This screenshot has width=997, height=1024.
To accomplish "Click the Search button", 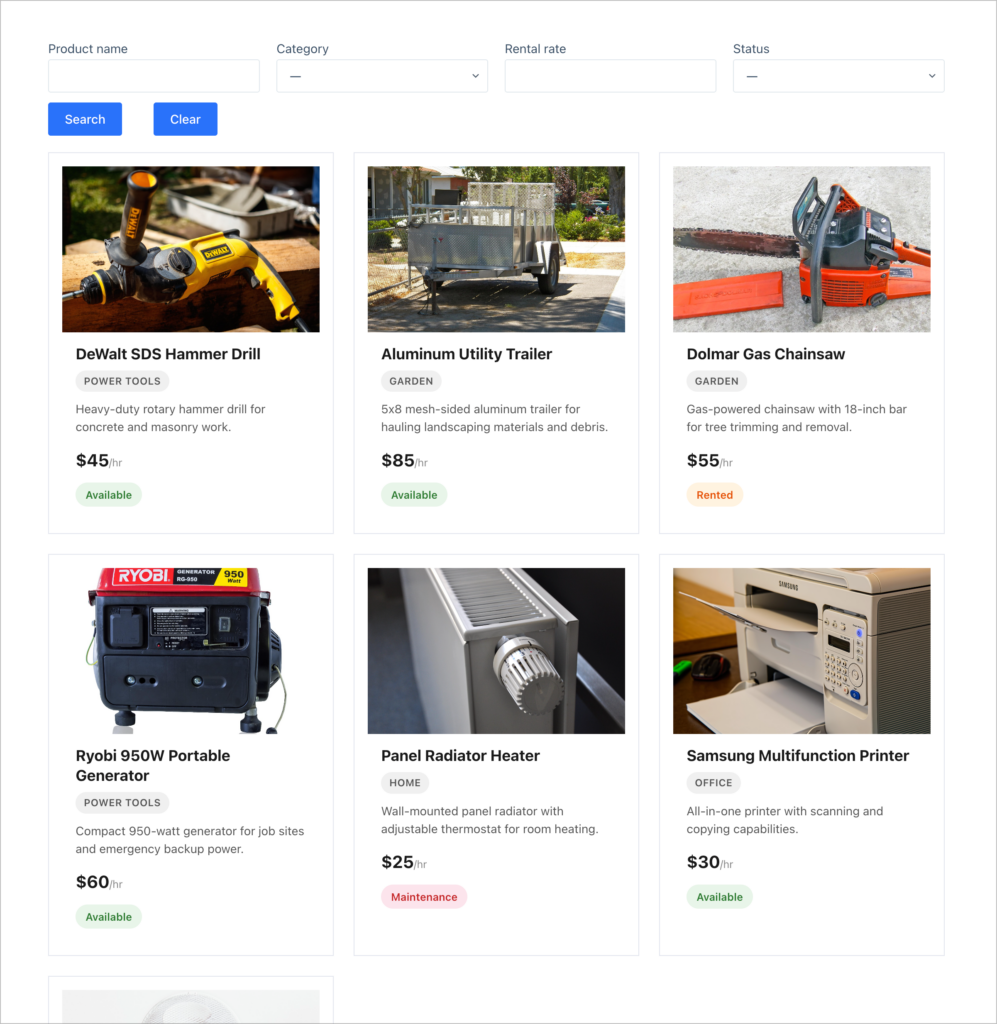I will (84, 118).
